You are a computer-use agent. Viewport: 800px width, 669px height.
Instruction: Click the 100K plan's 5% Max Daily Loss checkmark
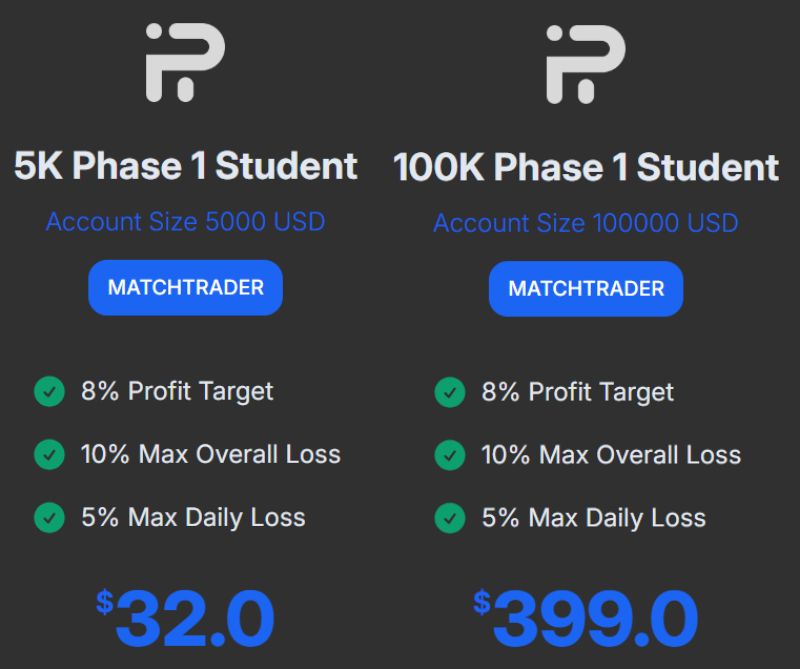449,519
